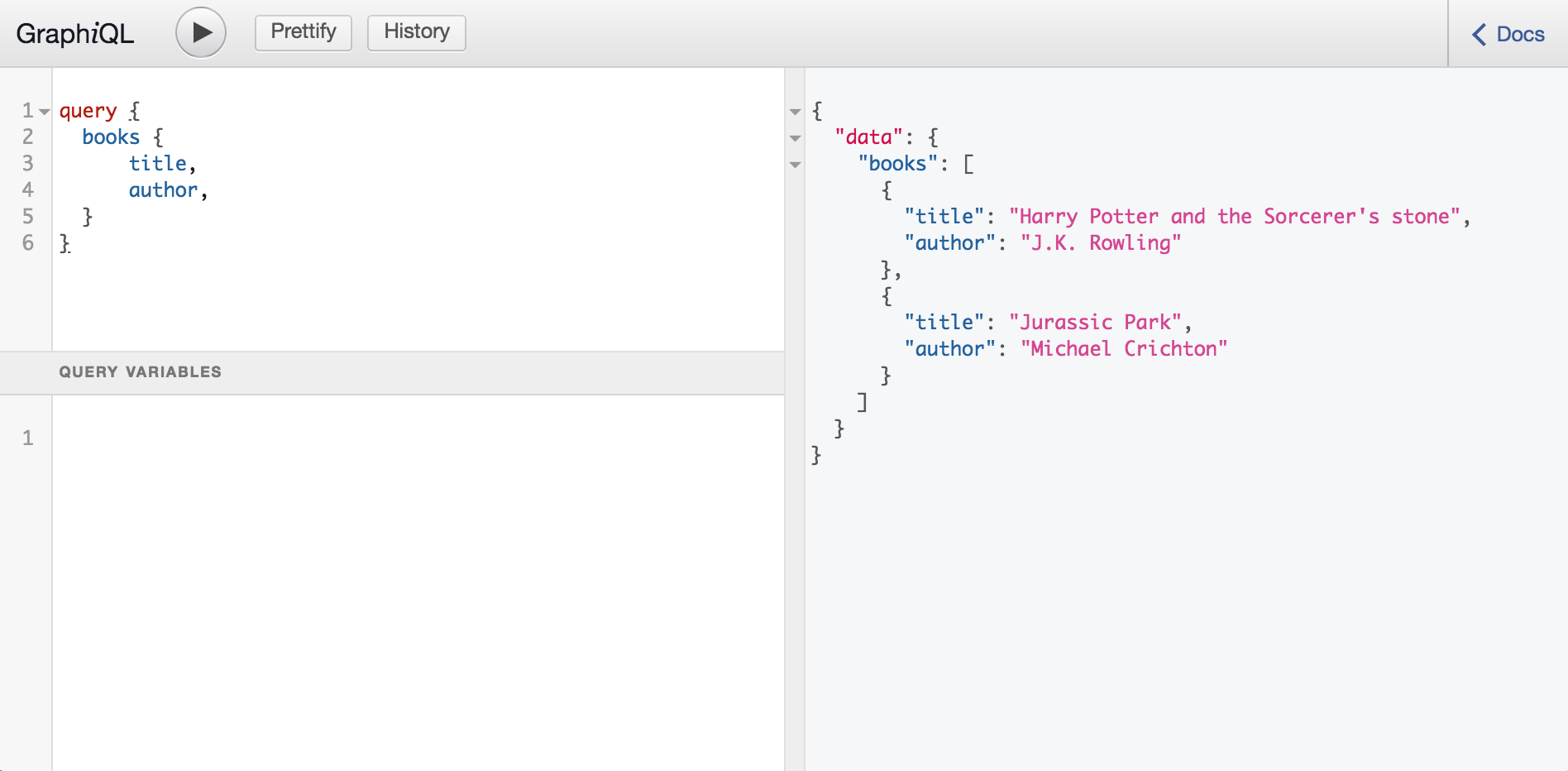Collapse the "data" object in results
Screen dimensions: 1568x771
click(x=796, y=138)
